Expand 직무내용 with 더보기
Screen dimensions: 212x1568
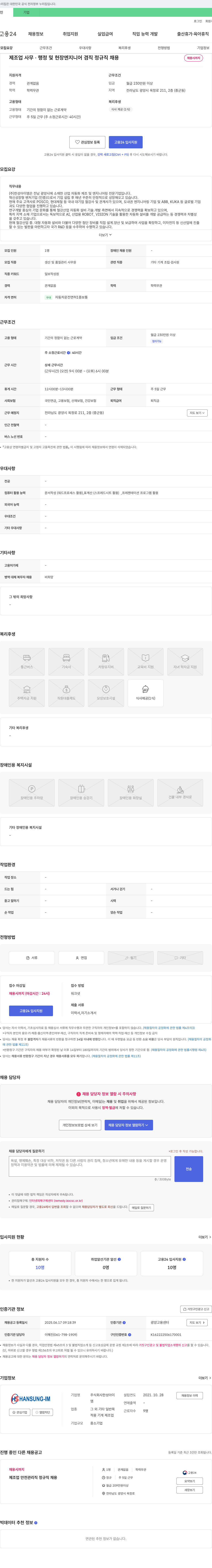105,235
